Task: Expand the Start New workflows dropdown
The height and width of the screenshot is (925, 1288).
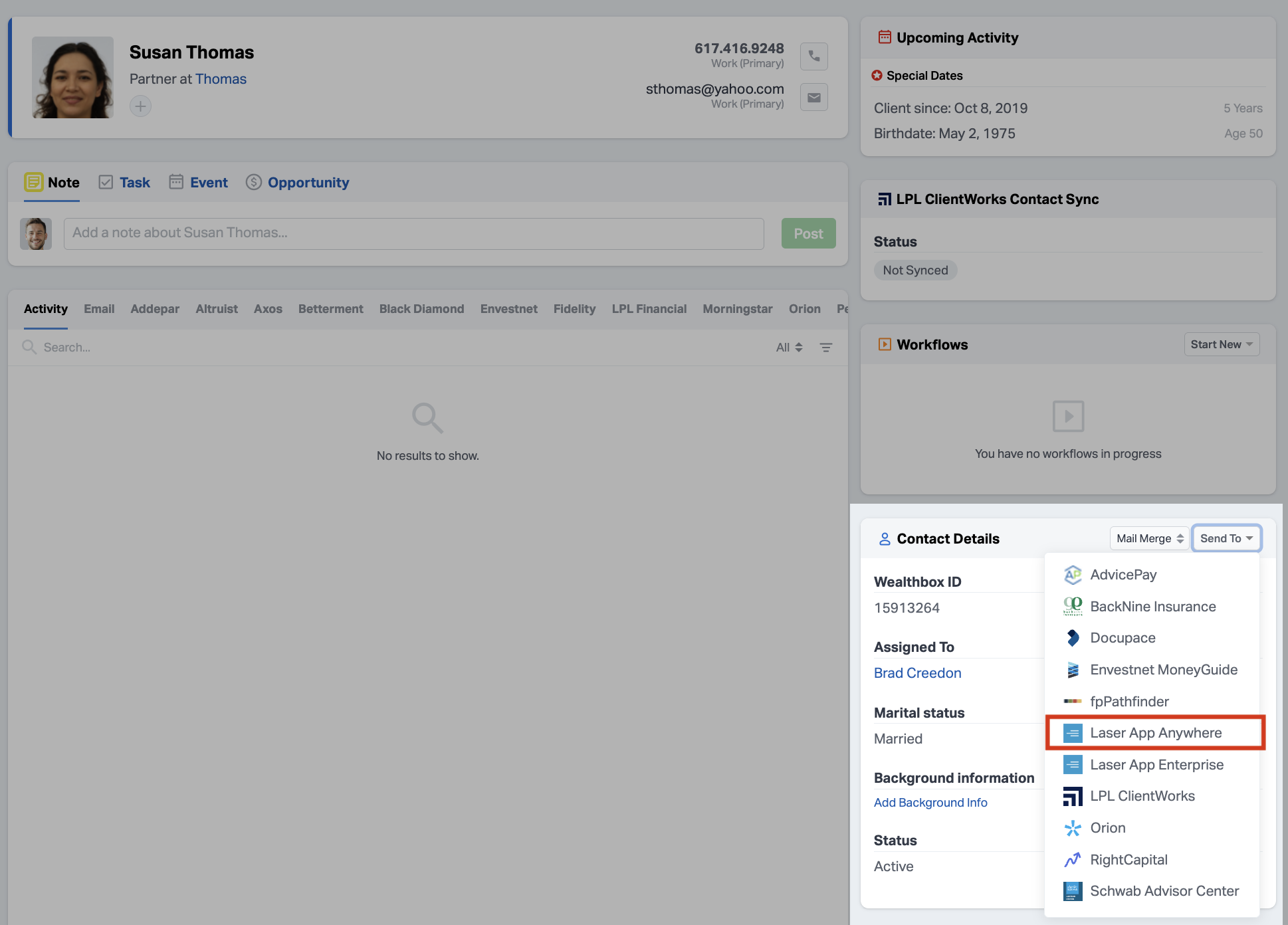Action: [1221, 344]
